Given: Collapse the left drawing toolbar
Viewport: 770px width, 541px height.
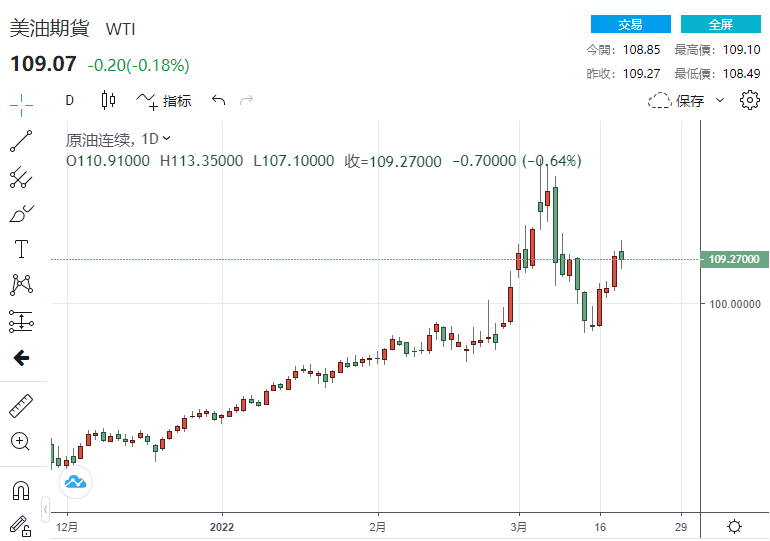Looking at the screenshot, I should click(x=45, y=512).
